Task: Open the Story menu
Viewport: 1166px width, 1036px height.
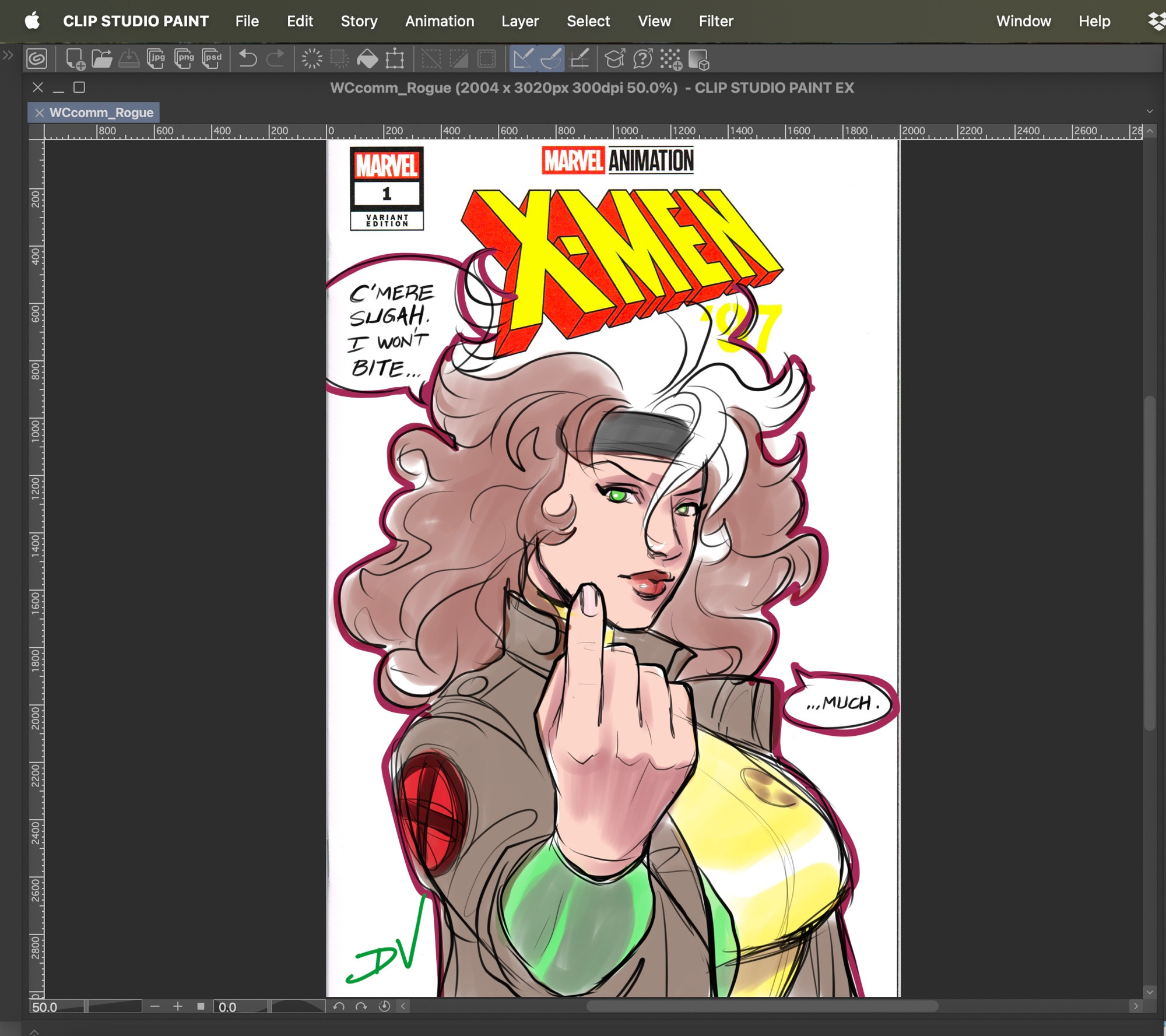Action: (x=359, y=21)
